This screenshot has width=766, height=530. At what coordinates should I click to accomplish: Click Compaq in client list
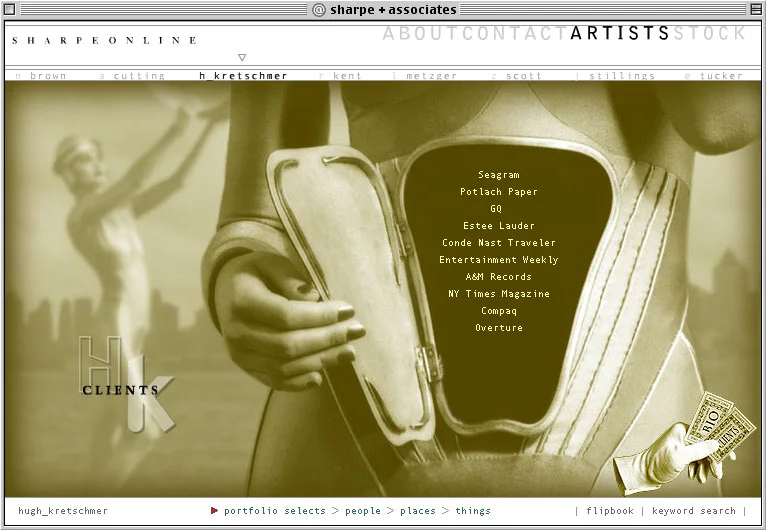coord(499,311)
